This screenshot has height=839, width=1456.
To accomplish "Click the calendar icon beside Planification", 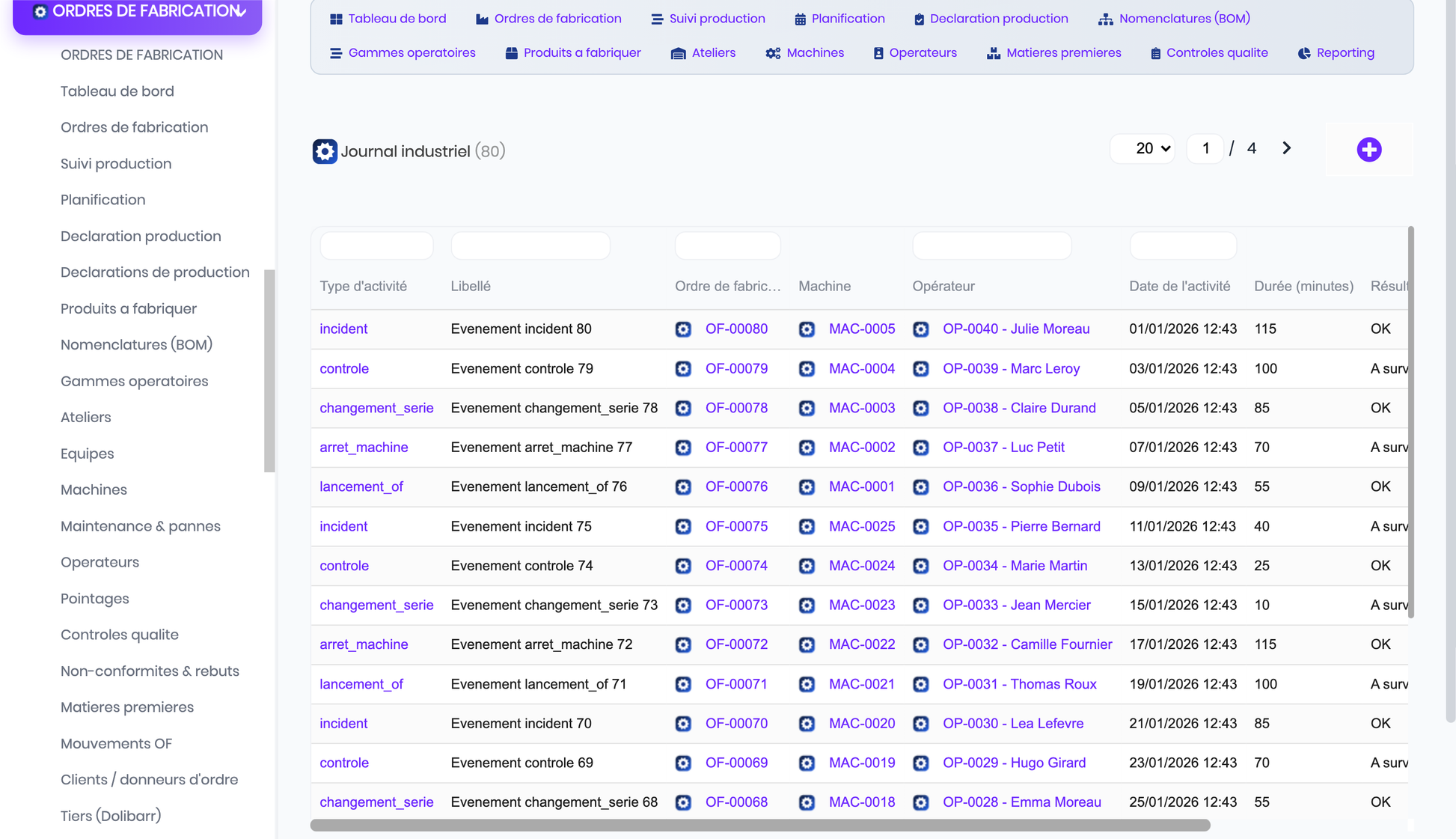I will (x=800, y=19).
